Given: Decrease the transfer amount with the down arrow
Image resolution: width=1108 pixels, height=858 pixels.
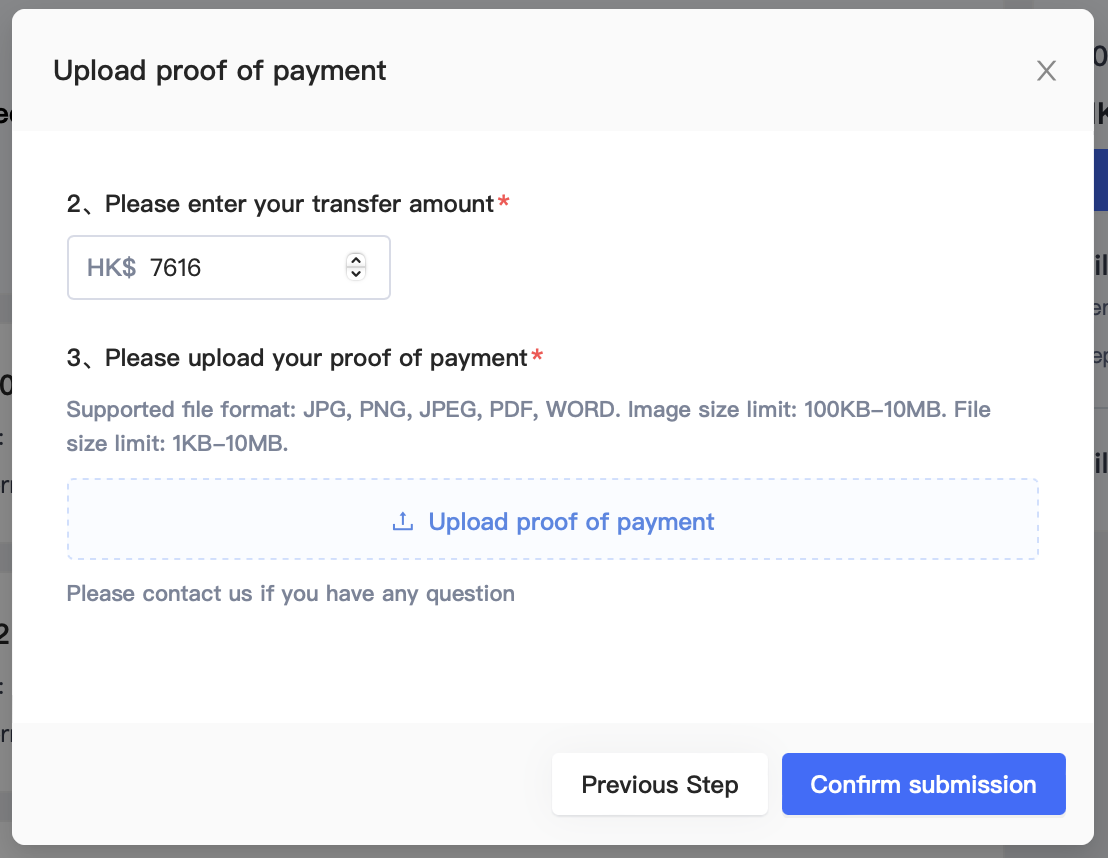Looking at the screenshot, I should [x=355, y=273].
